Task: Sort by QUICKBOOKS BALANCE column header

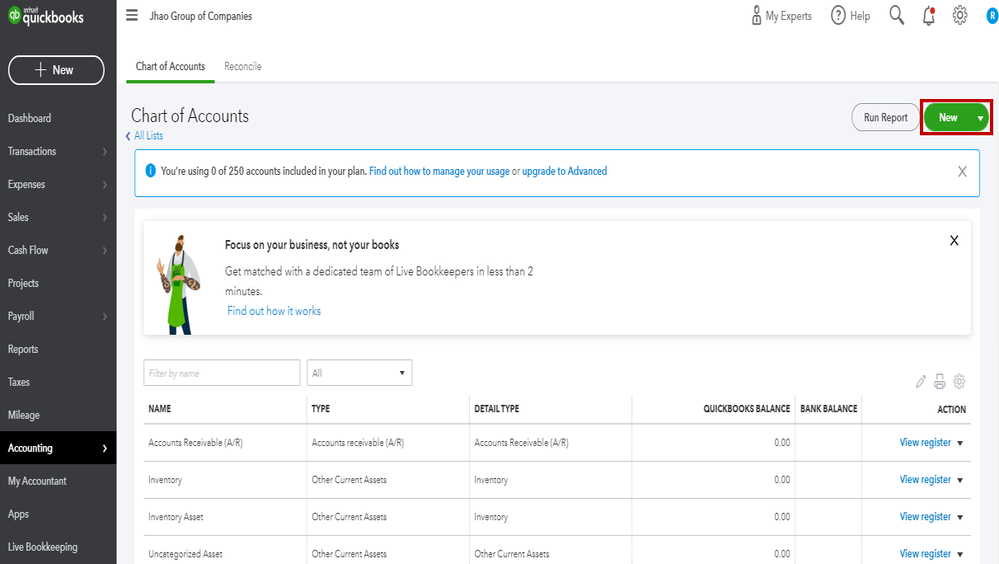Action: (747, 409)
